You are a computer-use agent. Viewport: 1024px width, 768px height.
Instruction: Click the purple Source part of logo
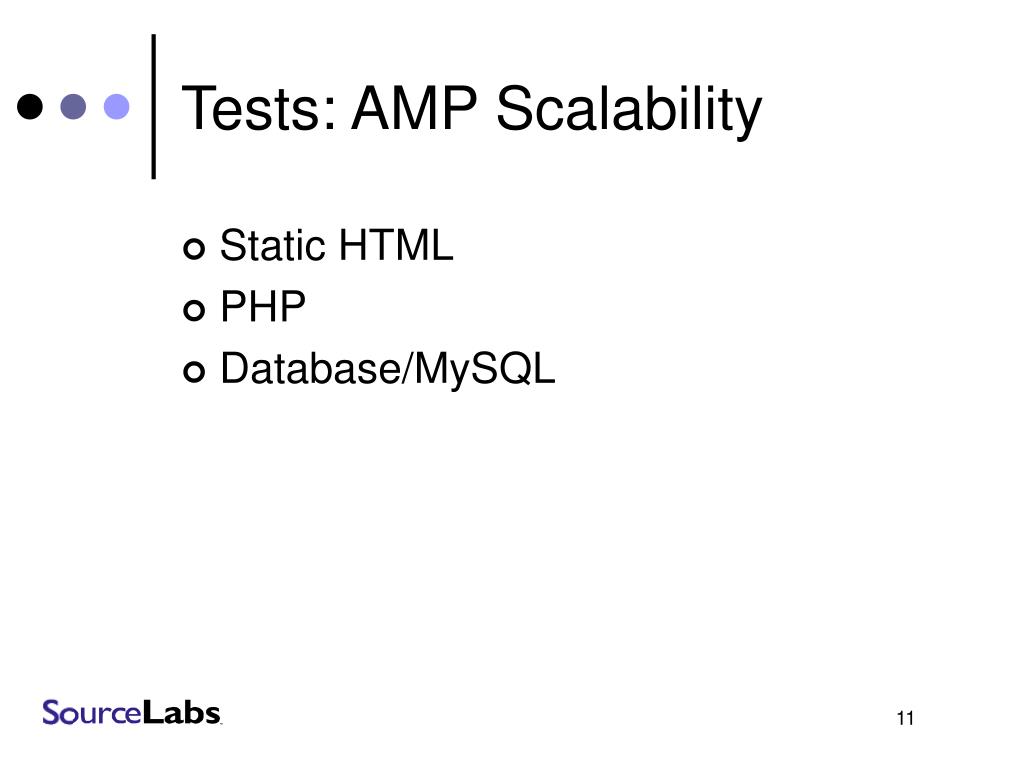click(92, 712)
